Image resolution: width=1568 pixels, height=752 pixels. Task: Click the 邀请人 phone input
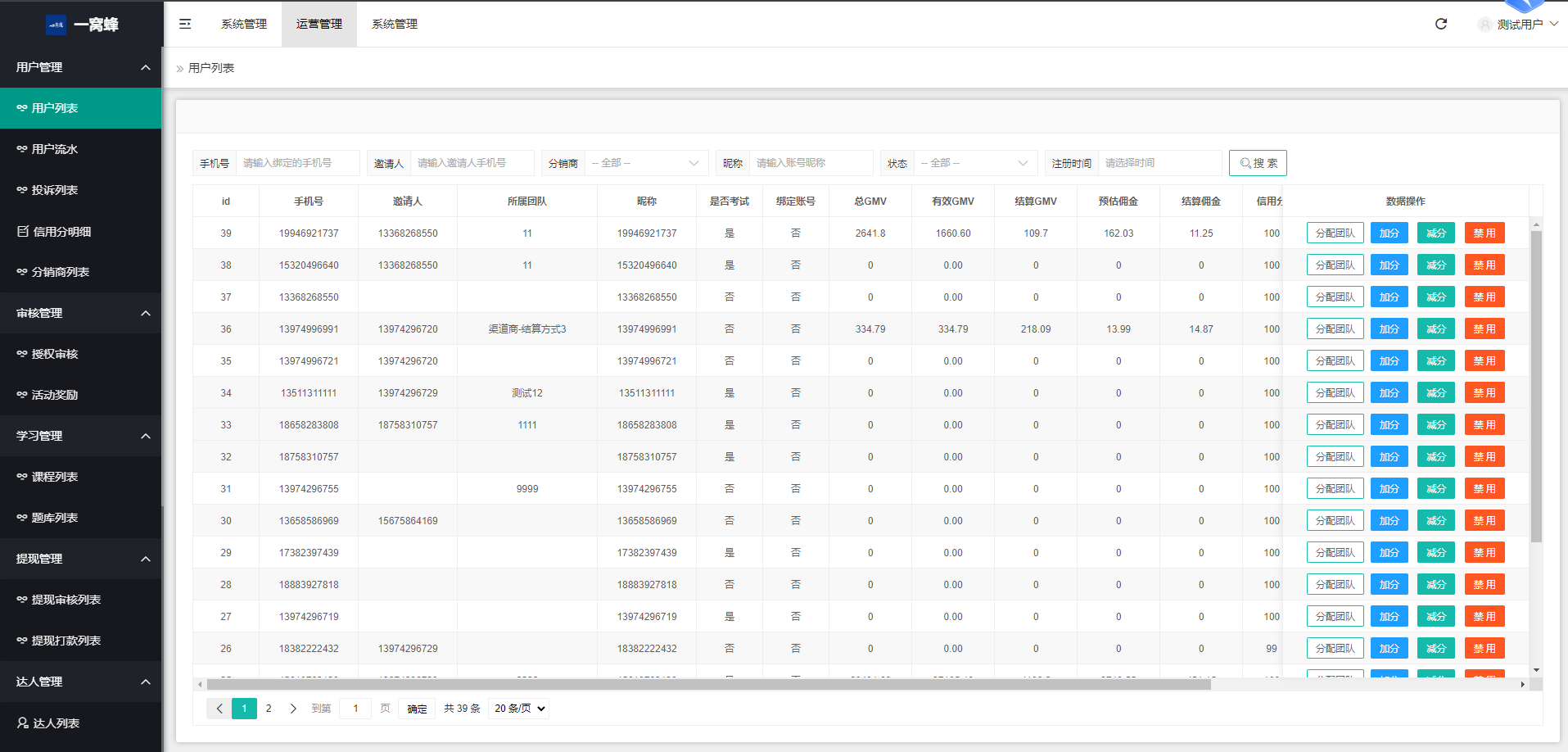coord(472,163)
